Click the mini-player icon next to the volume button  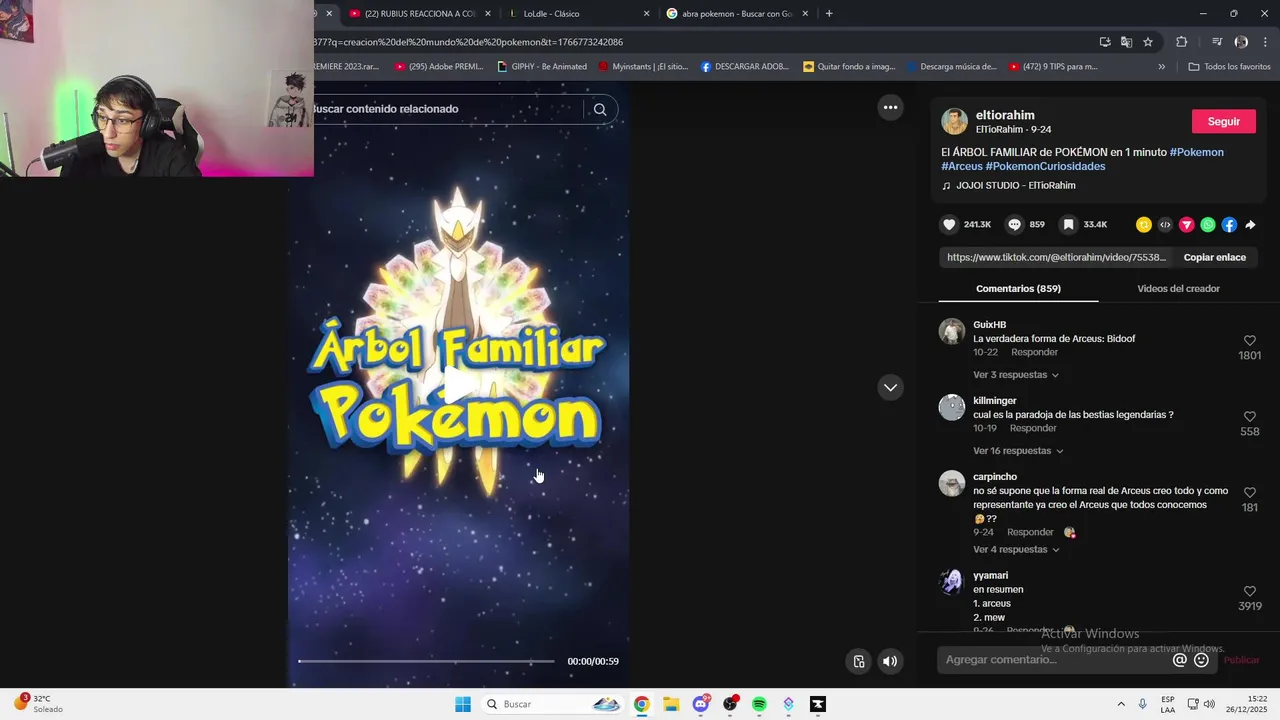[858, 661]
